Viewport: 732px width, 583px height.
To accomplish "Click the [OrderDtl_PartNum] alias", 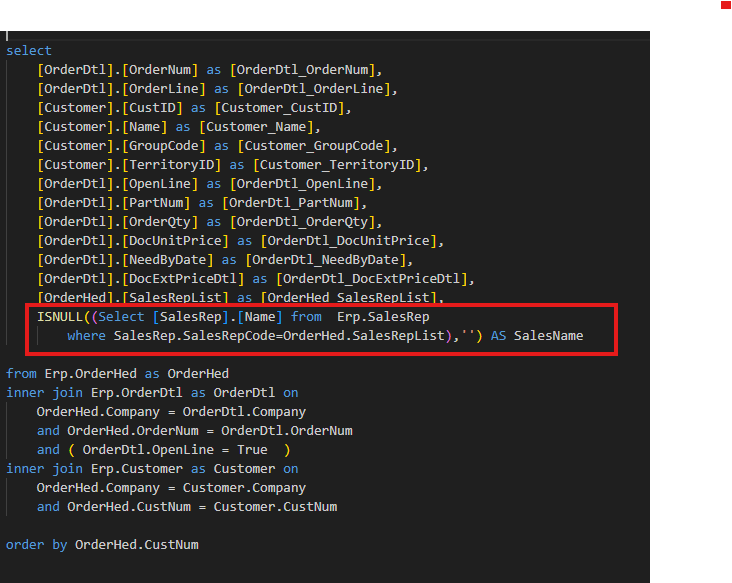I will tap(291, 203).
